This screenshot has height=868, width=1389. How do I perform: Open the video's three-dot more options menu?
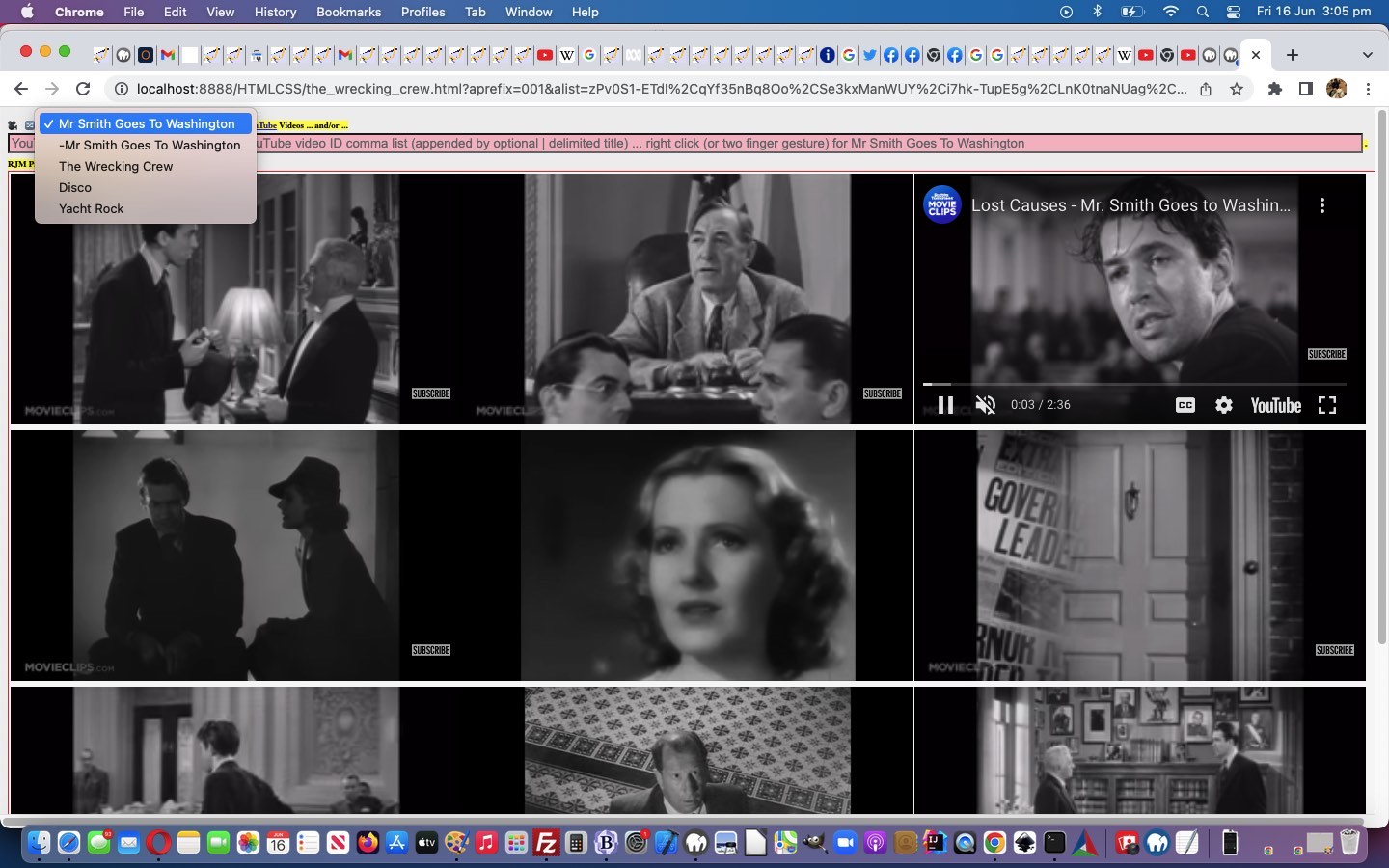click(1322, 205)
